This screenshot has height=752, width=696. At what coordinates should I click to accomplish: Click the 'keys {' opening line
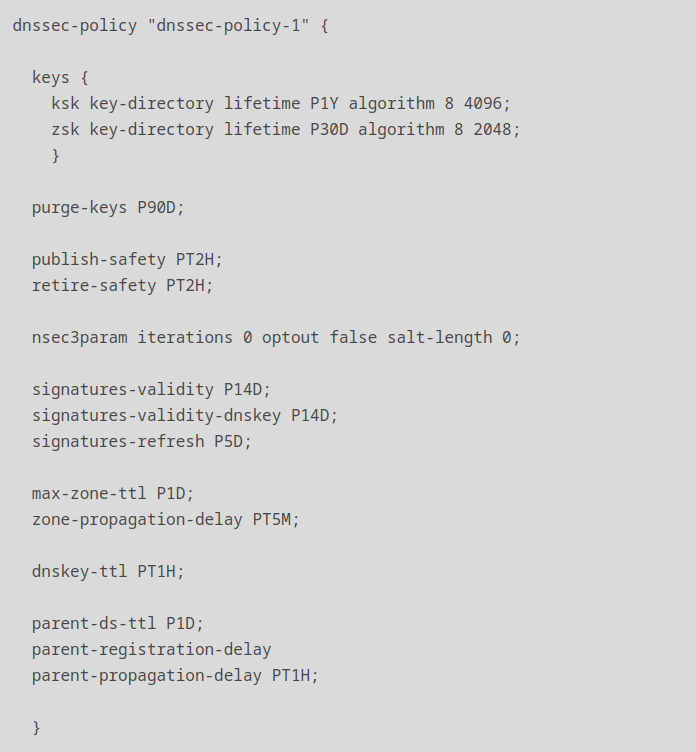[60, 77]
